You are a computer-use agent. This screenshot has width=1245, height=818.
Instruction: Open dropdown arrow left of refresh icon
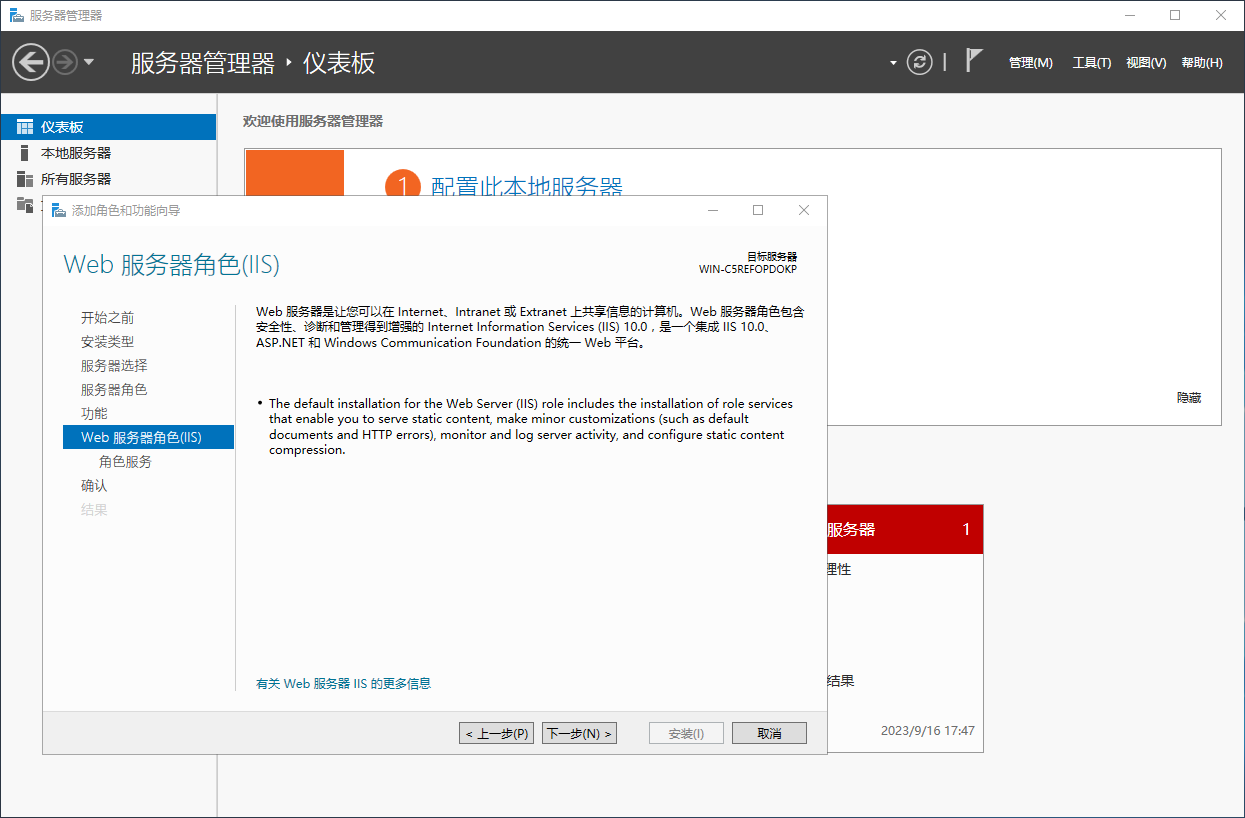(x=893, y=63)
